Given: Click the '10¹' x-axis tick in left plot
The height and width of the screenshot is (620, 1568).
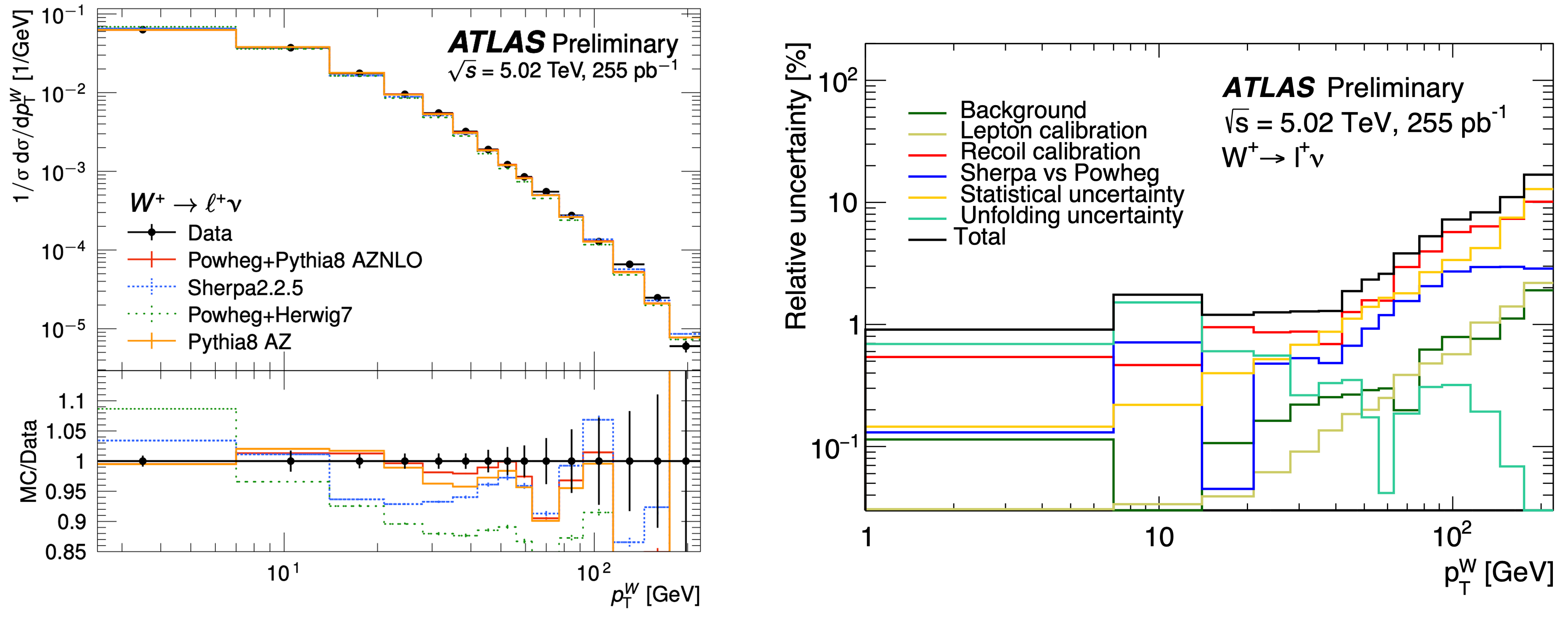Looking at the screenshot, I should [283, 573].
